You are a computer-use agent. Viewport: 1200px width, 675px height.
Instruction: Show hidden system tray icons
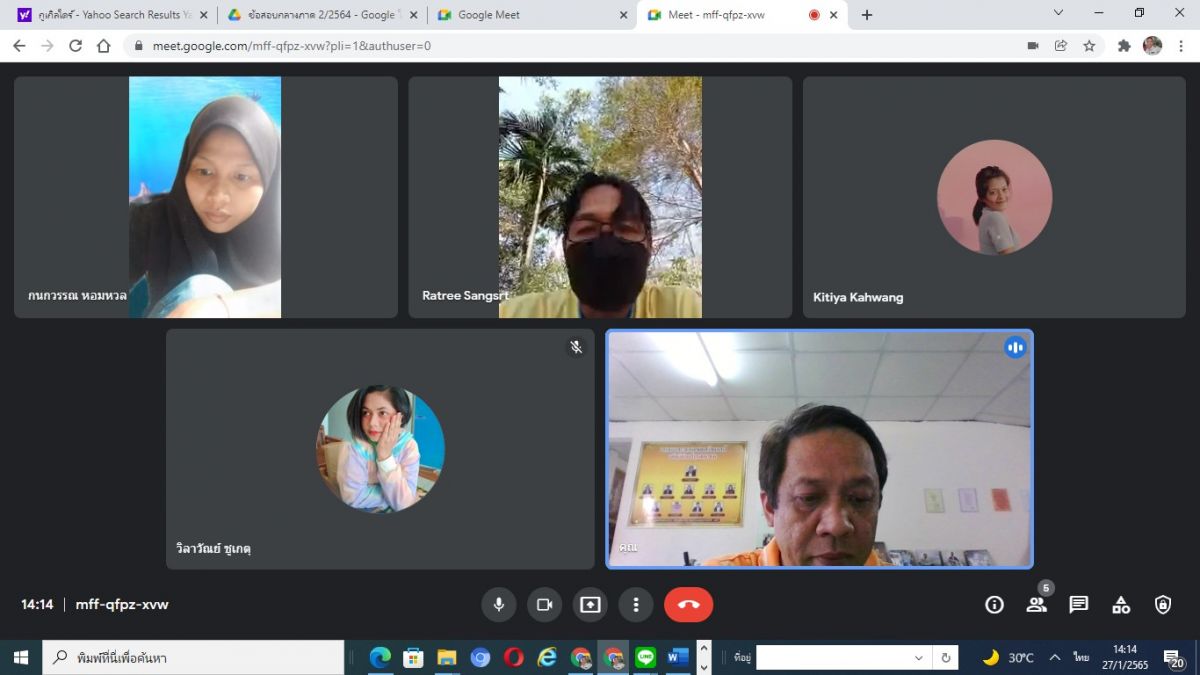(1054, 657)
